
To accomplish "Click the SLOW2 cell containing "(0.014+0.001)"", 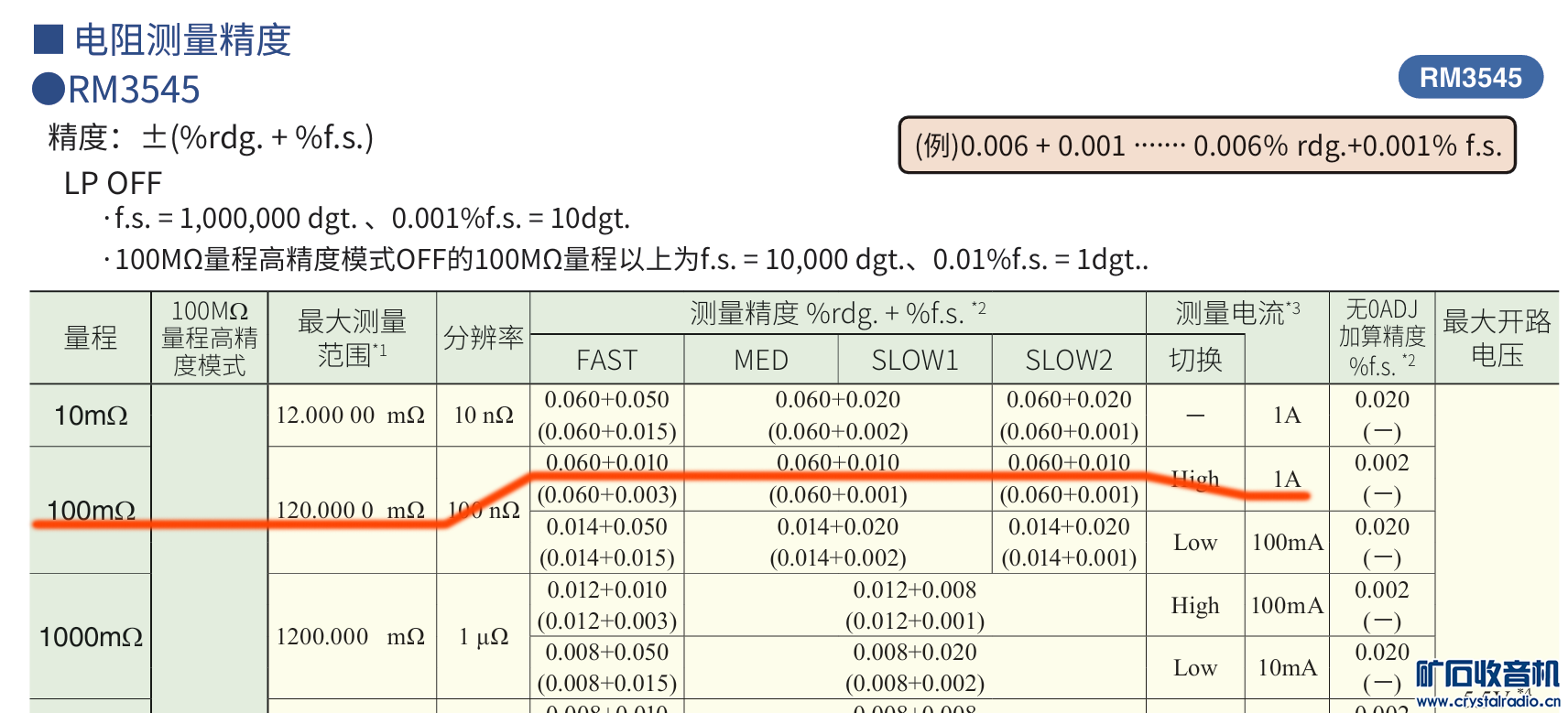I will 1069,542.
